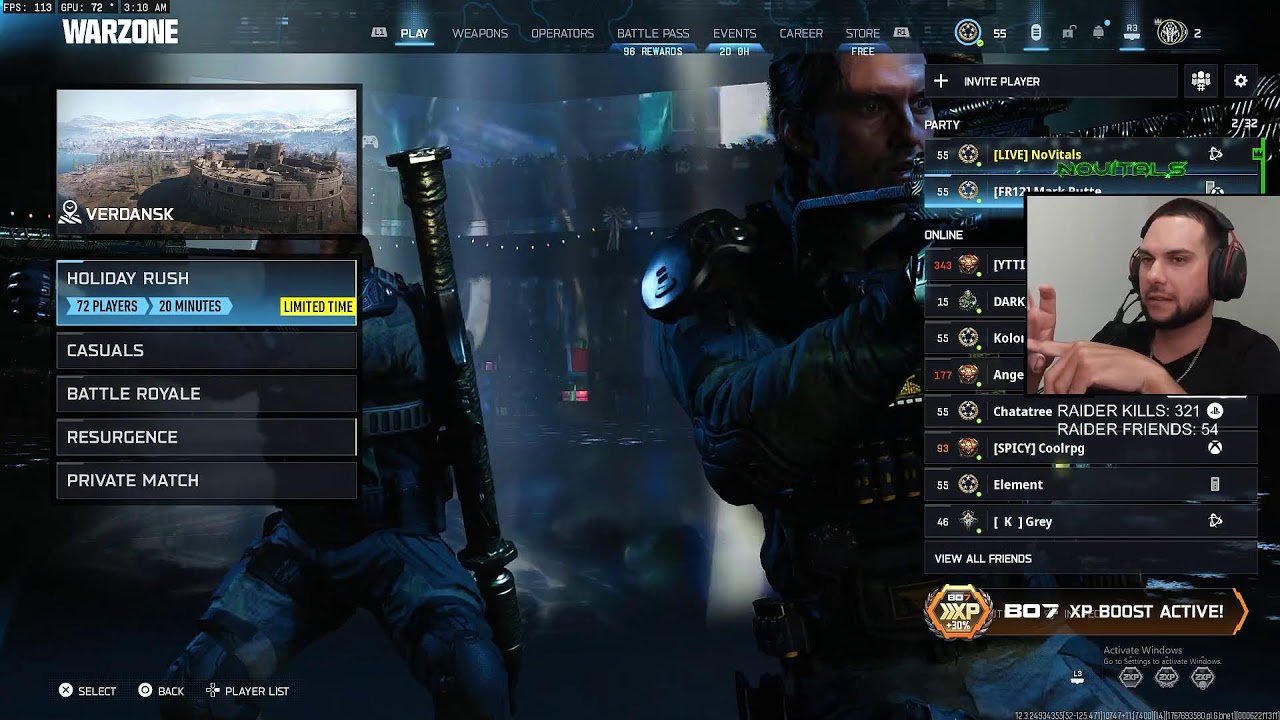This screenshot has height=720, width=1280.
Task: Click rank emblem beside Chatatree
Action: click(968, 411)
